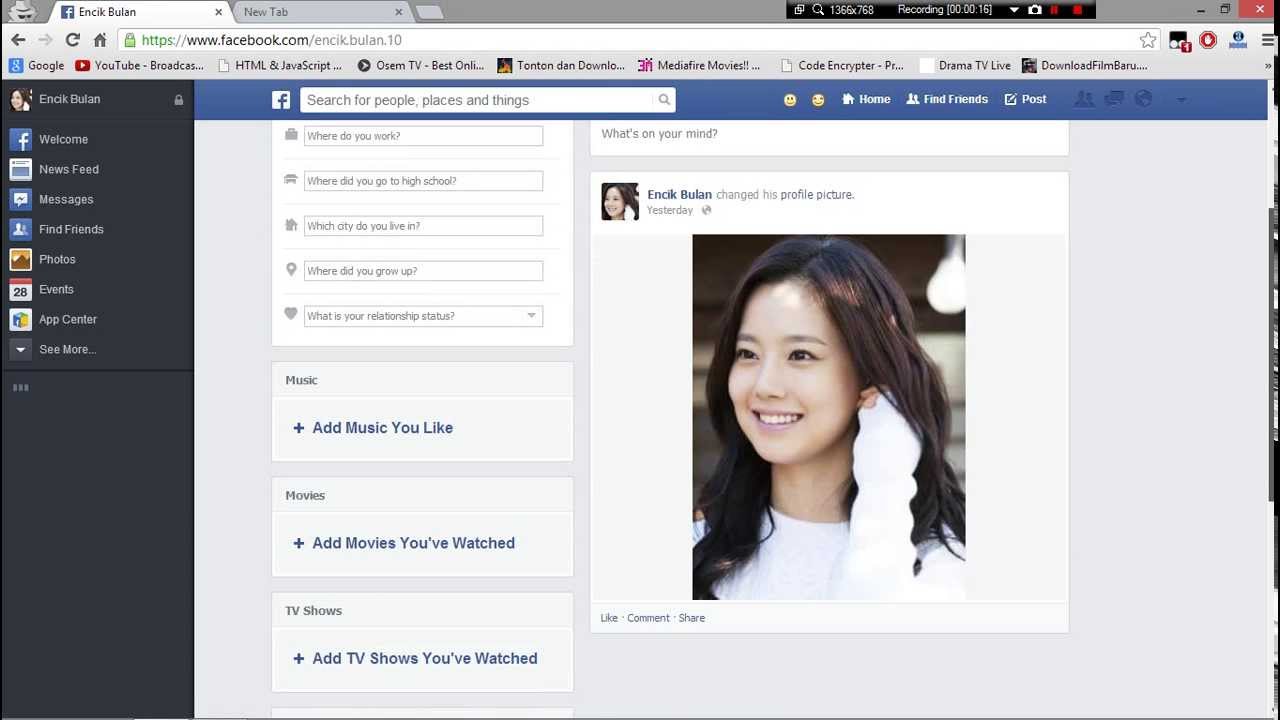Image resolution: width=1280 pixels, height=720 pixels.
Task: Open Find Friends in the blue header
Action: click(947, 99)
